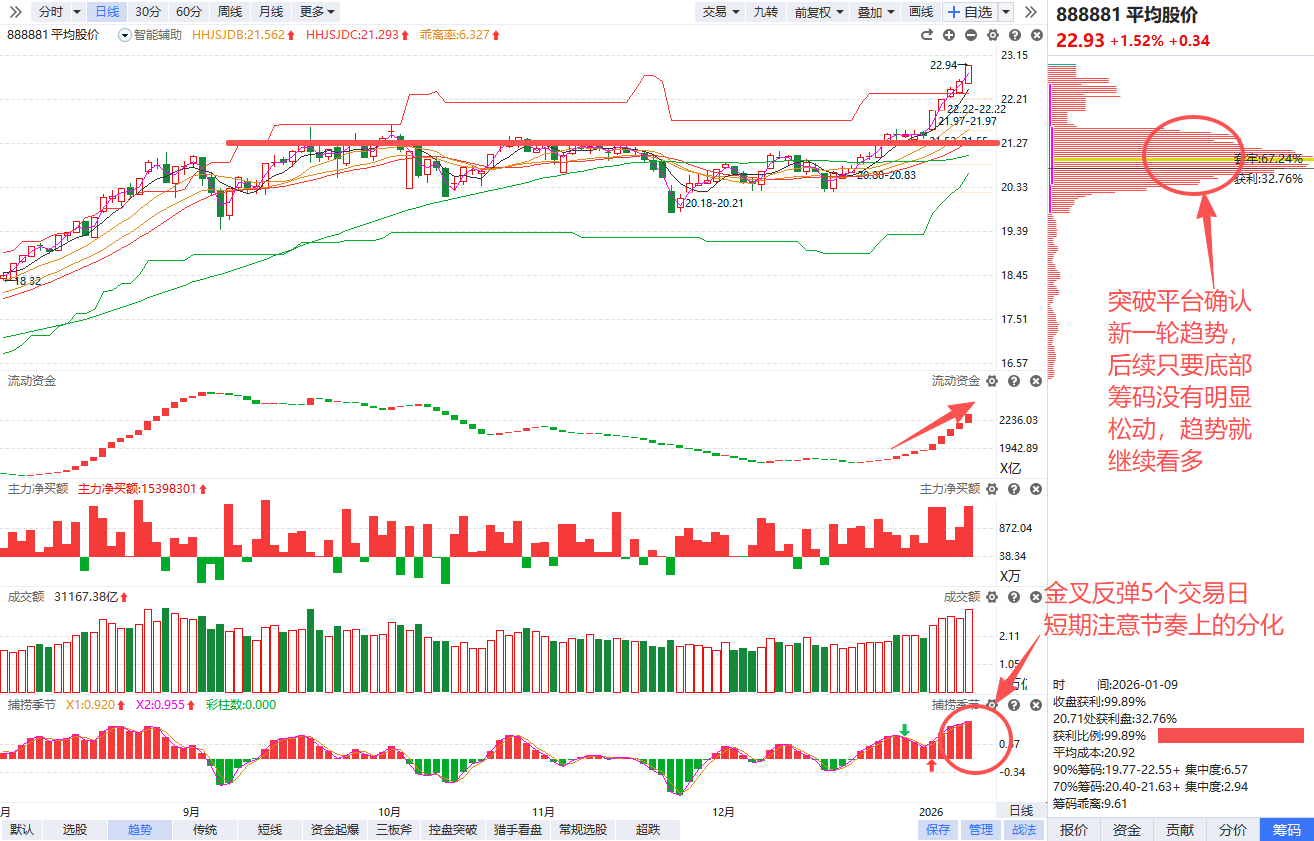Close the 主力净买额 indicator panel

click(x=1036, y=489)
